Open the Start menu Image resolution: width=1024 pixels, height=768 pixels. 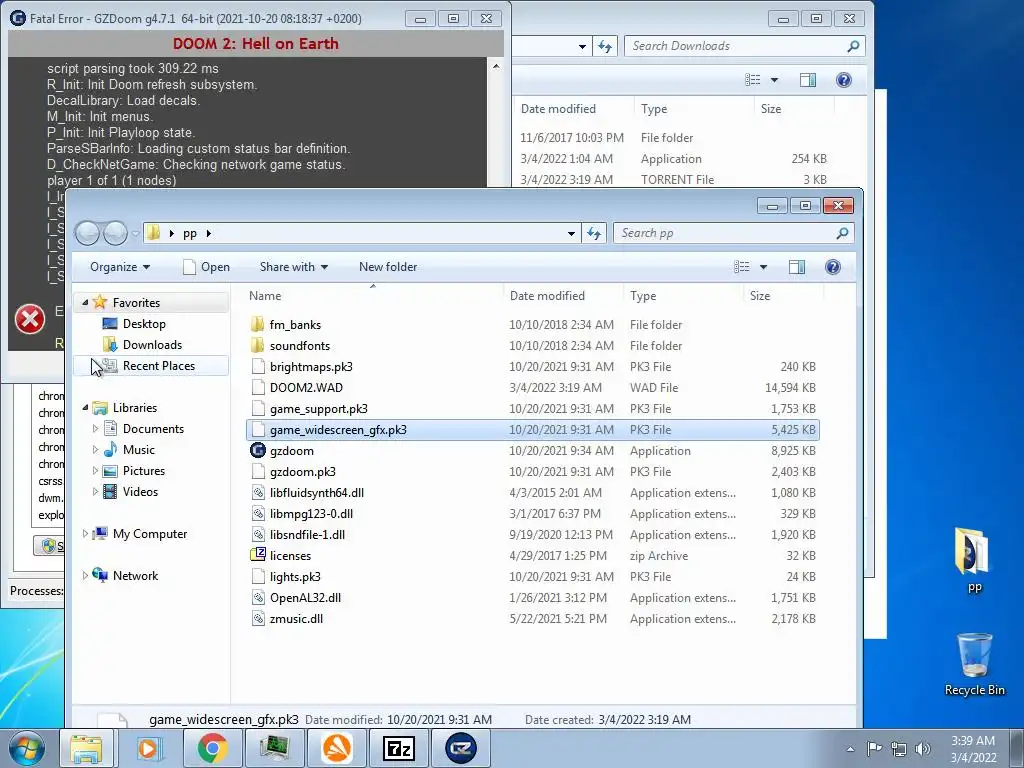pyautogui.click(x=27, y=748)
